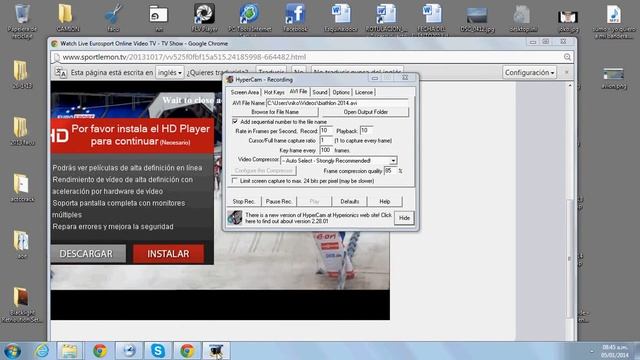
Task: Click the Defaults button
Action: 350,201
